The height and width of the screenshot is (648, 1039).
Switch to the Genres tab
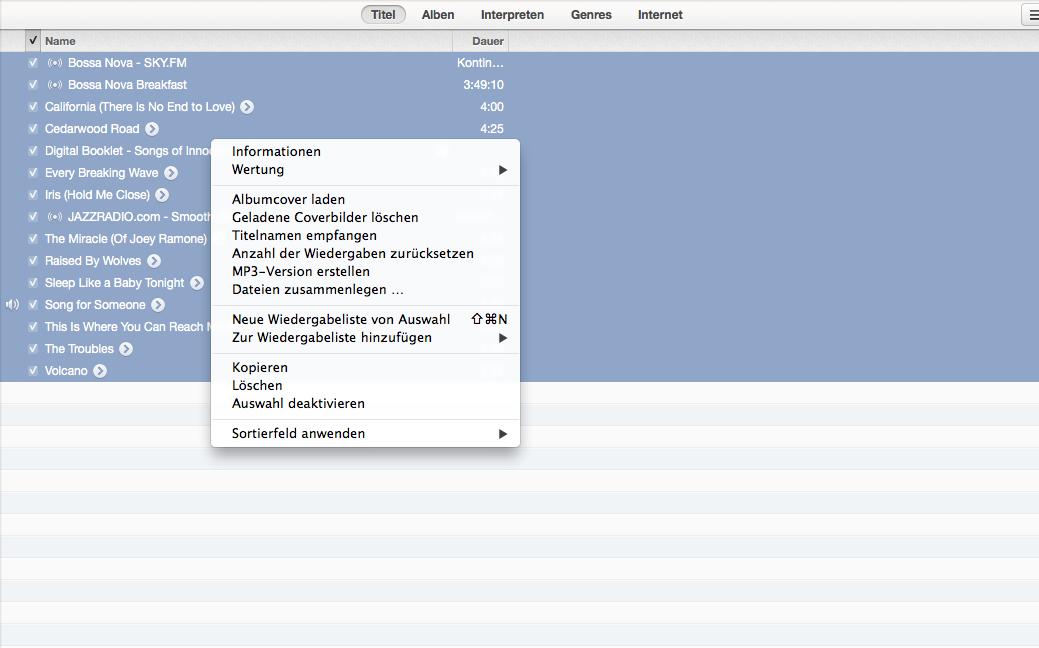pos(591,15)
